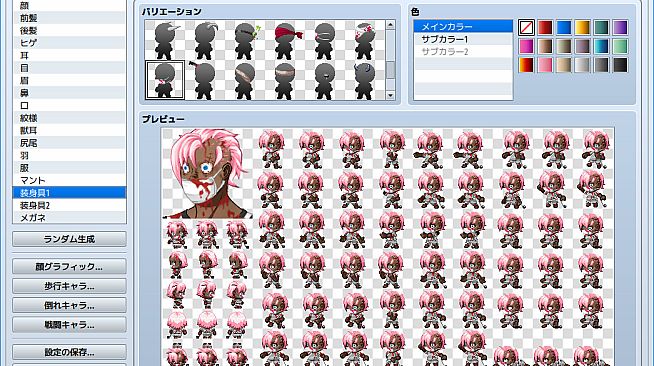
Task: Pick 獣耳 from the parts list
Action: (69, 130)
